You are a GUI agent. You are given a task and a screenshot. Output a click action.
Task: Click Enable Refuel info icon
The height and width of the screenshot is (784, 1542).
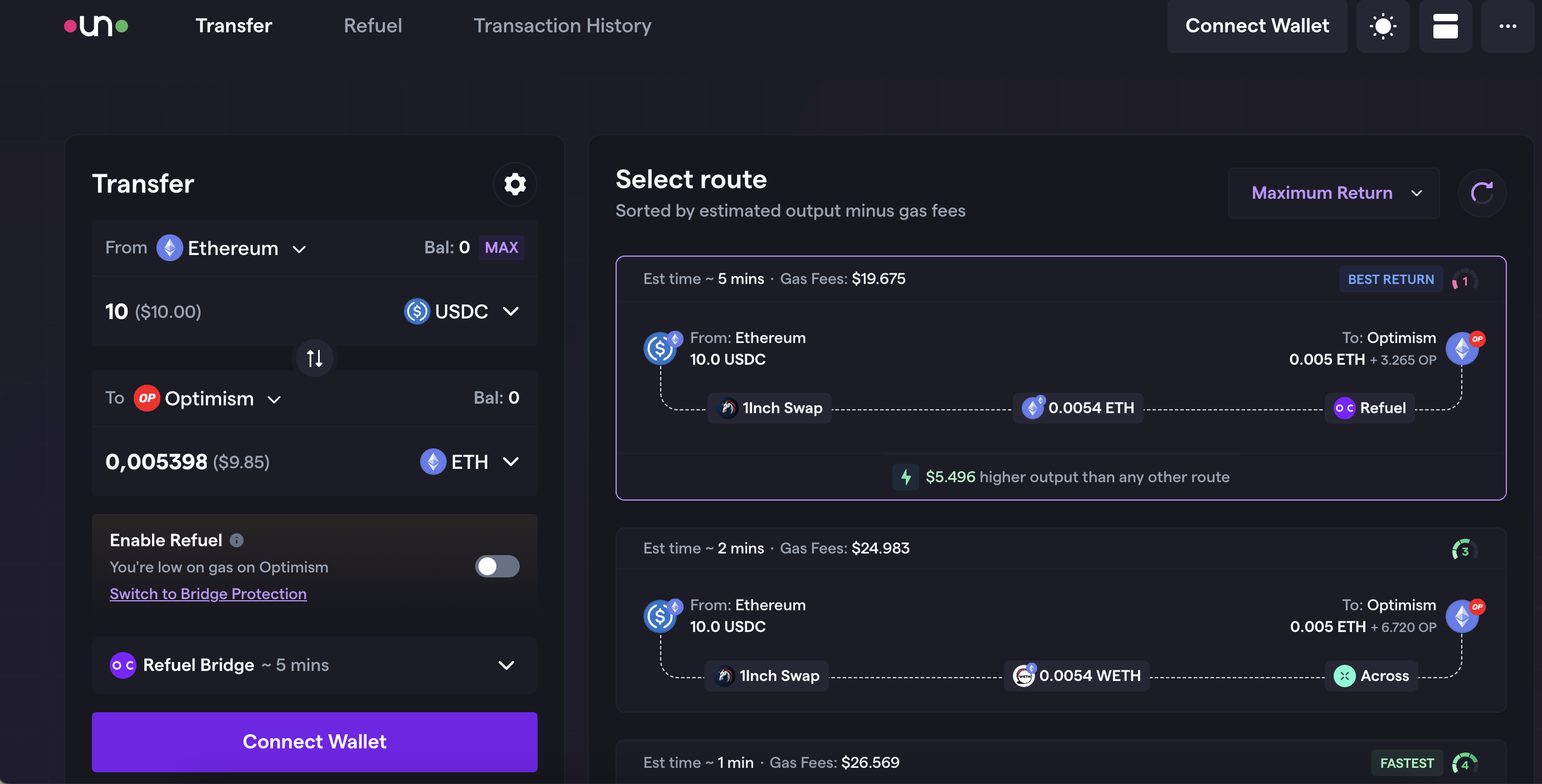click(237, 541)
